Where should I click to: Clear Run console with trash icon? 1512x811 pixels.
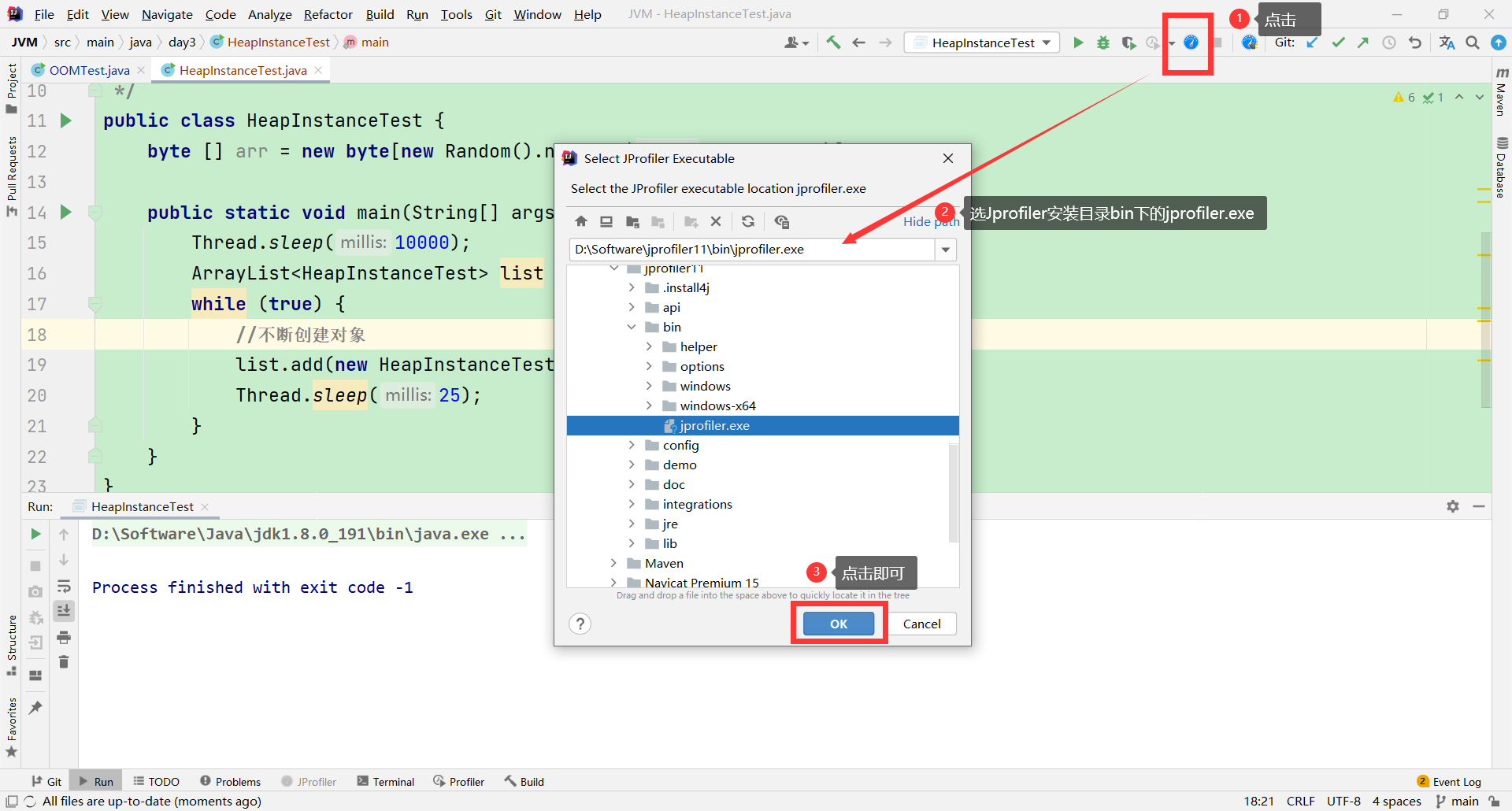tap(64, 662)
